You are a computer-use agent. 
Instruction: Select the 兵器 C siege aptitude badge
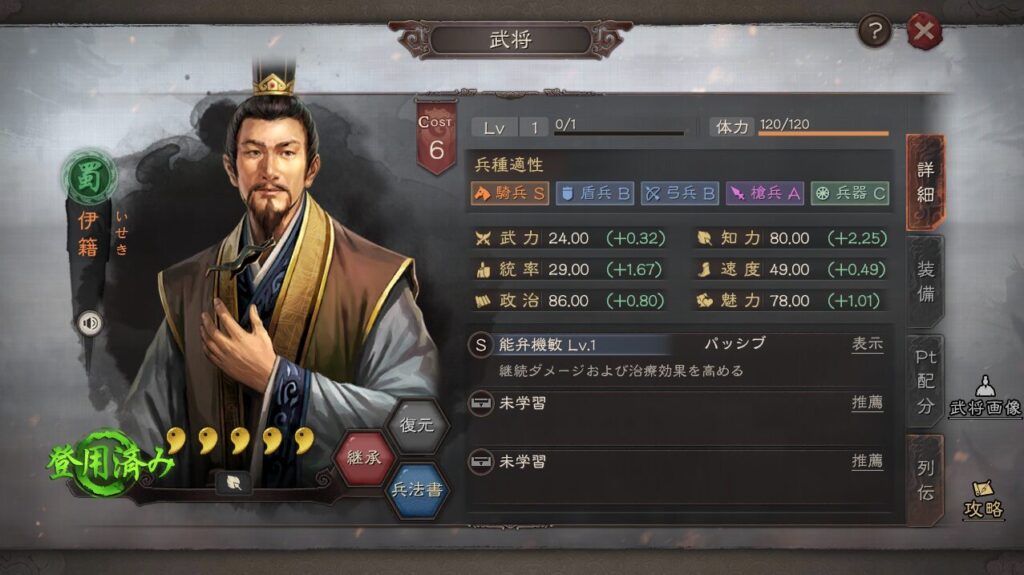(x=850, y=193)
